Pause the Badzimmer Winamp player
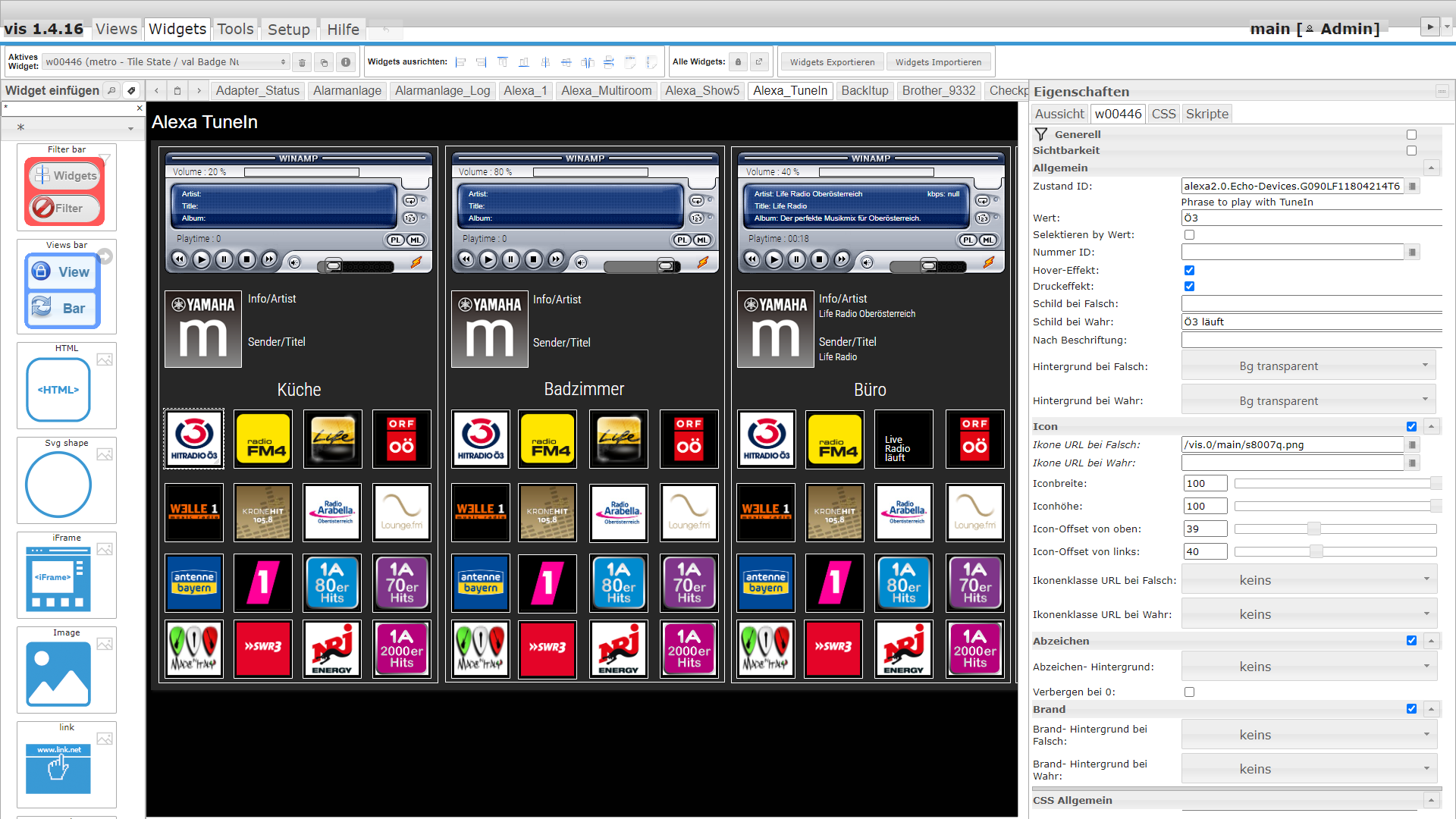 pos(511,260)
